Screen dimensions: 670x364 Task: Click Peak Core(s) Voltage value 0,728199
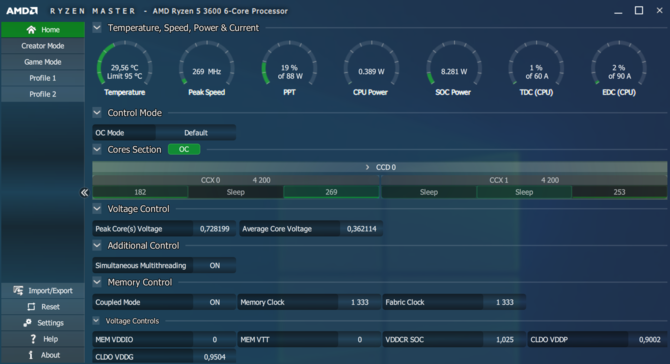click(x=215, y=229)
